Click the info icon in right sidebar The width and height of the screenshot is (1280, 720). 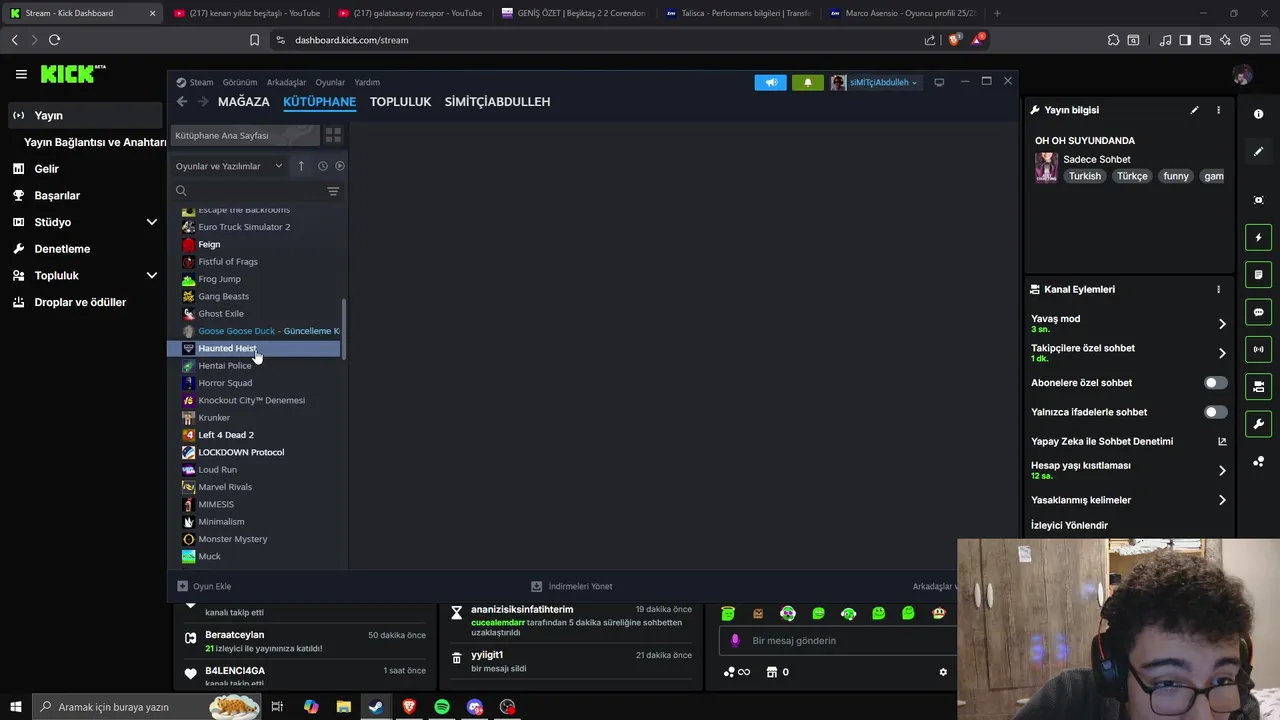coord(1258,114)
